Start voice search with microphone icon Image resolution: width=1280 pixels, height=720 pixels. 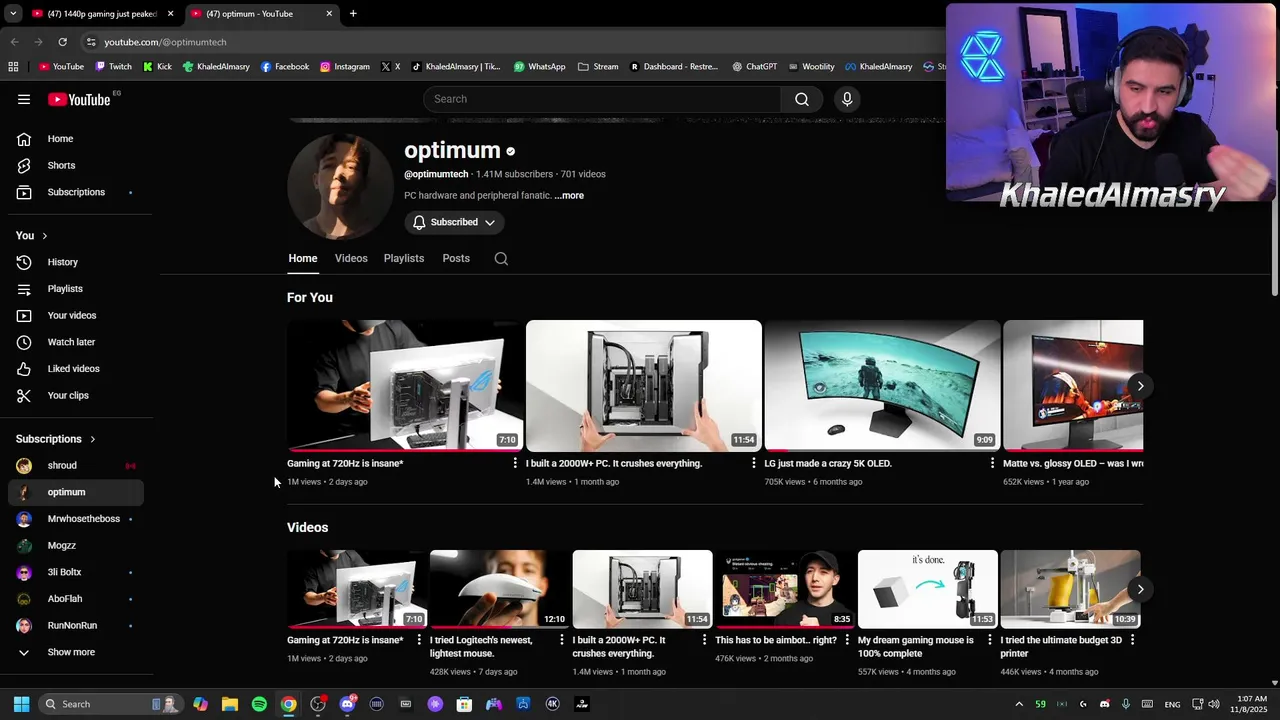pyautogui.click(x=847, y=99)
